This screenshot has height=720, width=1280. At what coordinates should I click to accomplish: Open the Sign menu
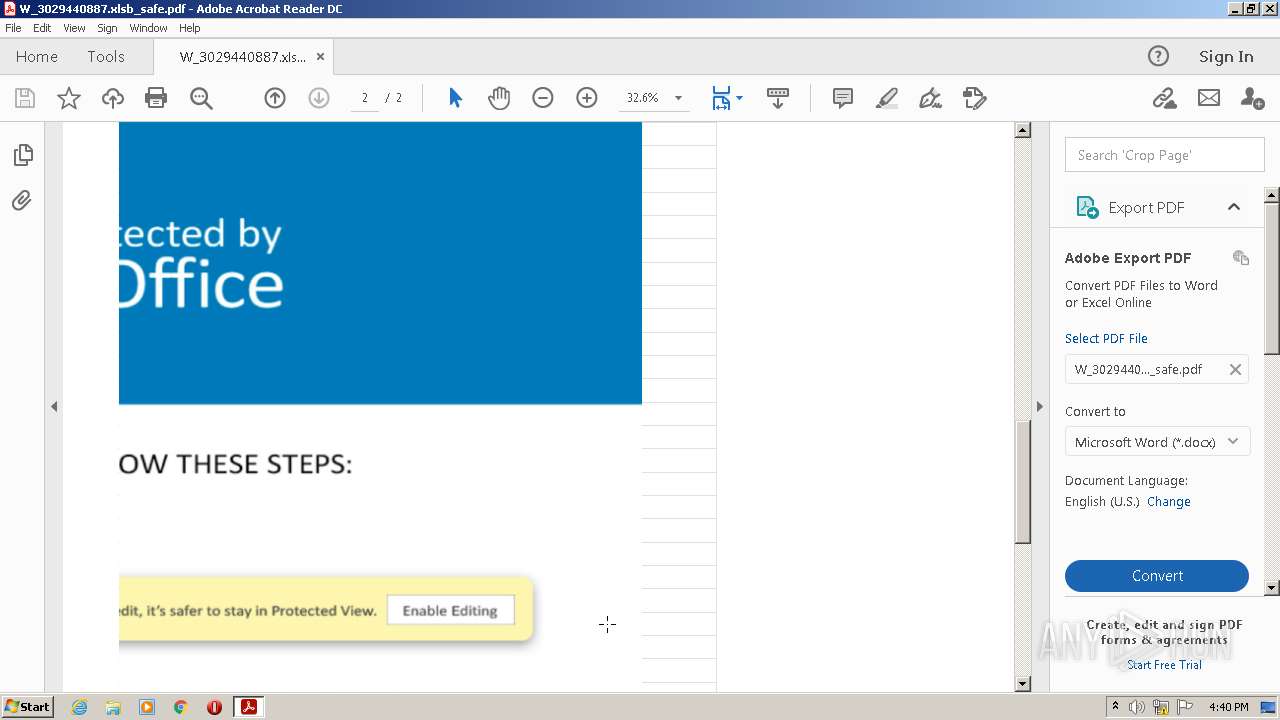[107, 28]
